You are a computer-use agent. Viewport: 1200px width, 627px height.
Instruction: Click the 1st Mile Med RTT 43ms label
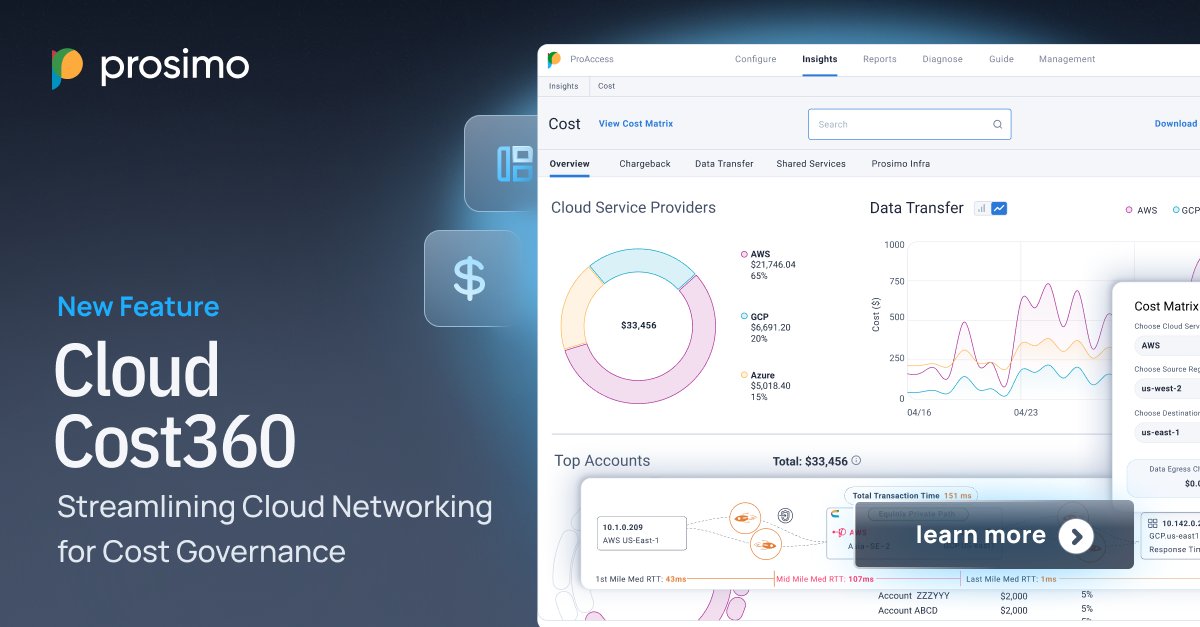click(x=641, y=580)
